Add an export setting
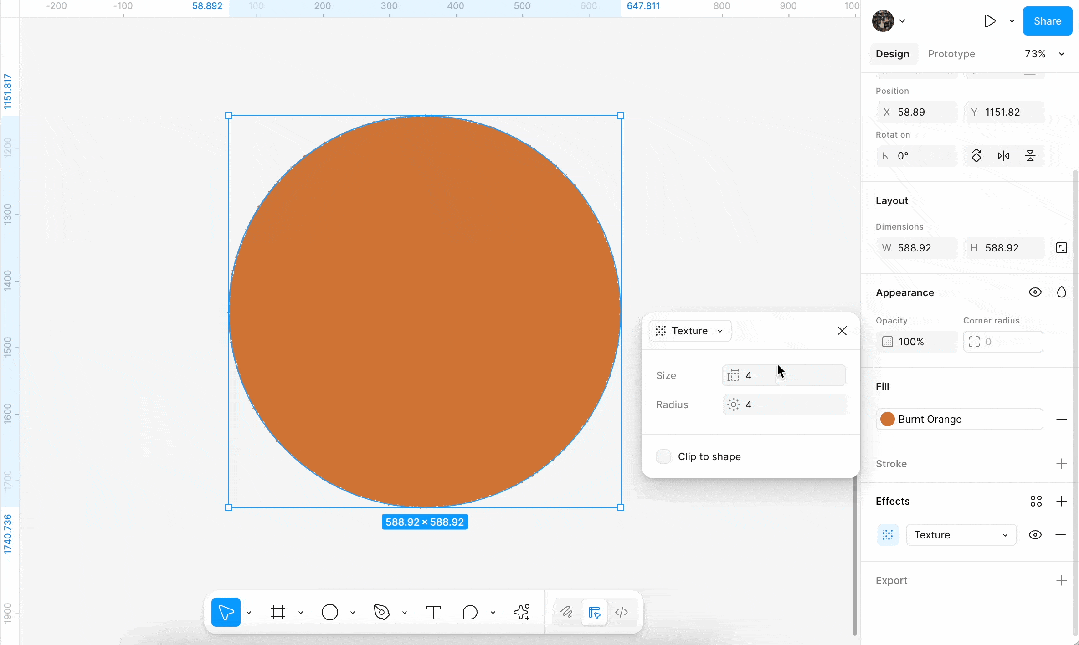This screenshot has height=645, width=1079. [1061, 581]
